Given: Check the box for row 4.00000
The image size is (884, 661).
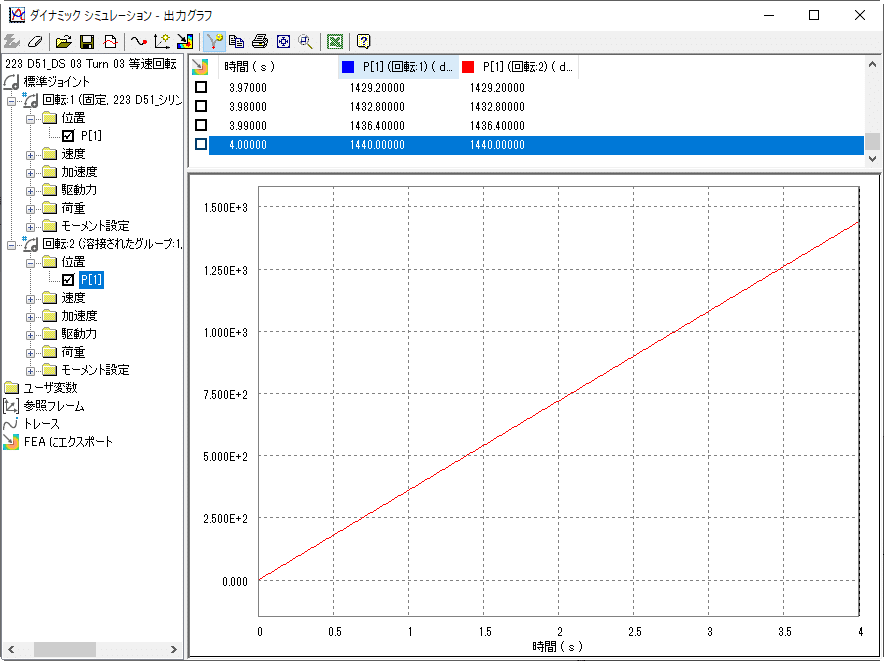Looking at the screenshot, I should (x=201, y=144).
